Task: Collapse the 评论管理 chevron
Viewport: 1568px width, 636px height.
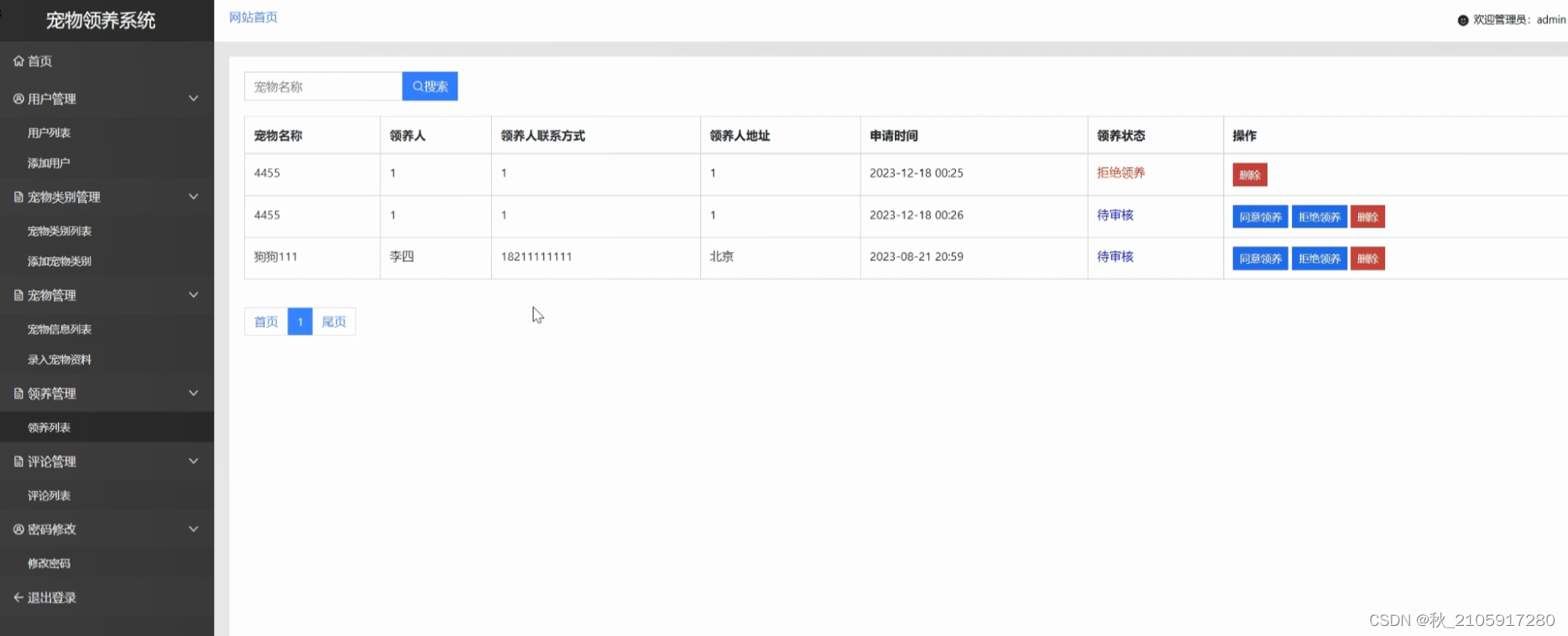Action: tap(193, 461)
